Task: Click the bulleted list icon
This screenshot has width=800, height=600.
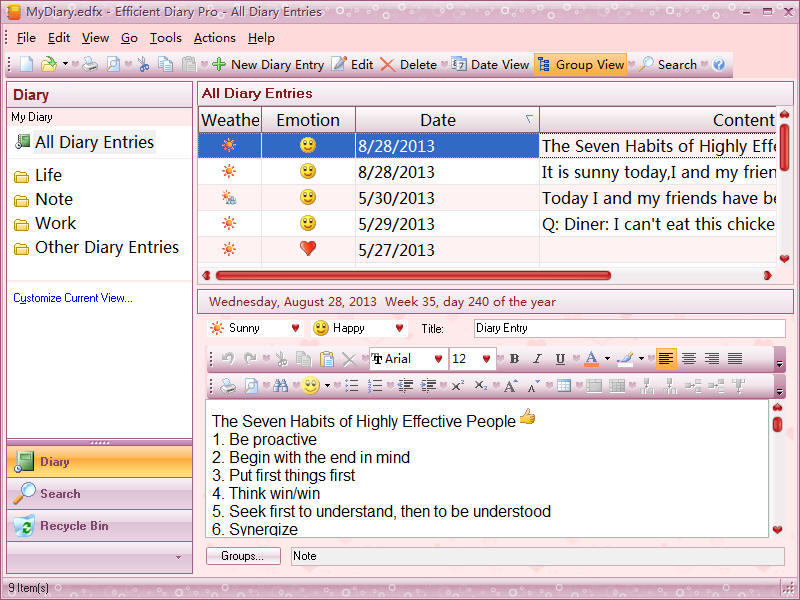Action: (352, 386)
